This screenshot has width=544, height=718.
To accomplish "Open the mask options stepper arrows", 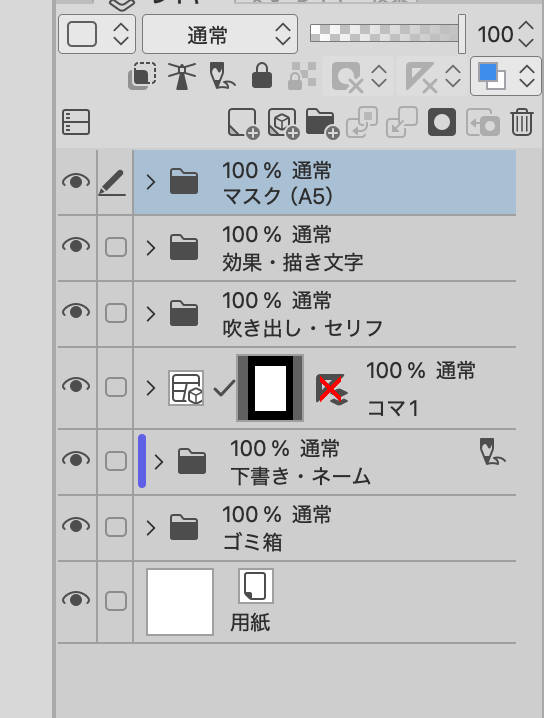I will click(x=379, y=76).
